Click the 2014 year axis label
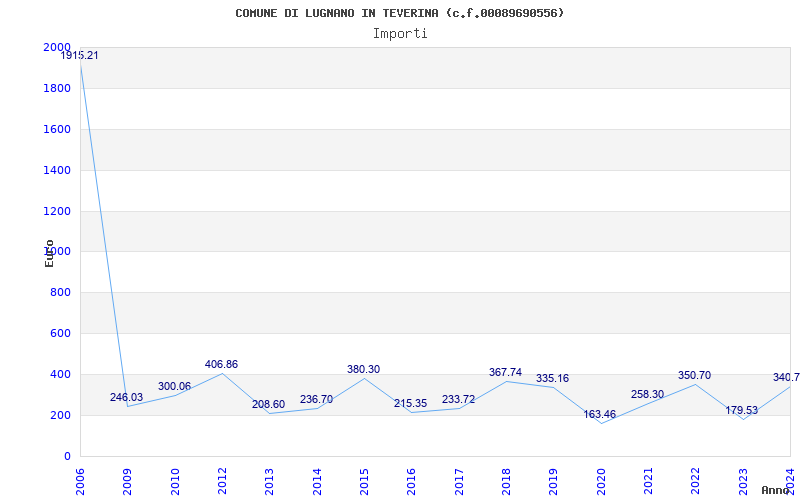Viewport: 800px width, 500px height. 317,482
